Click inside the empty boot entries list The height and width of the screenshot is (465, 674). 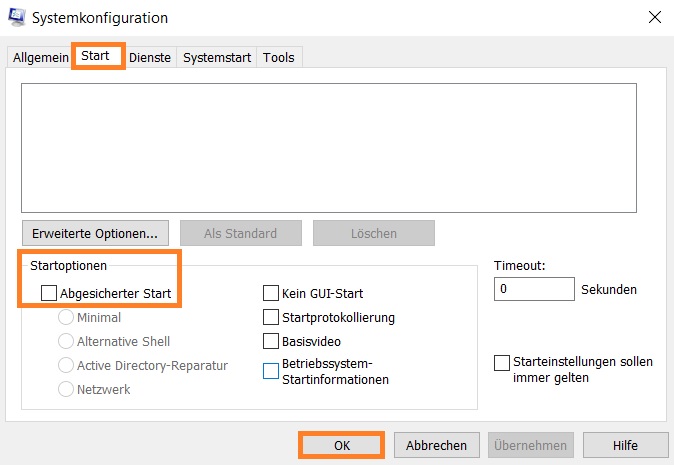tap(329, 148)
